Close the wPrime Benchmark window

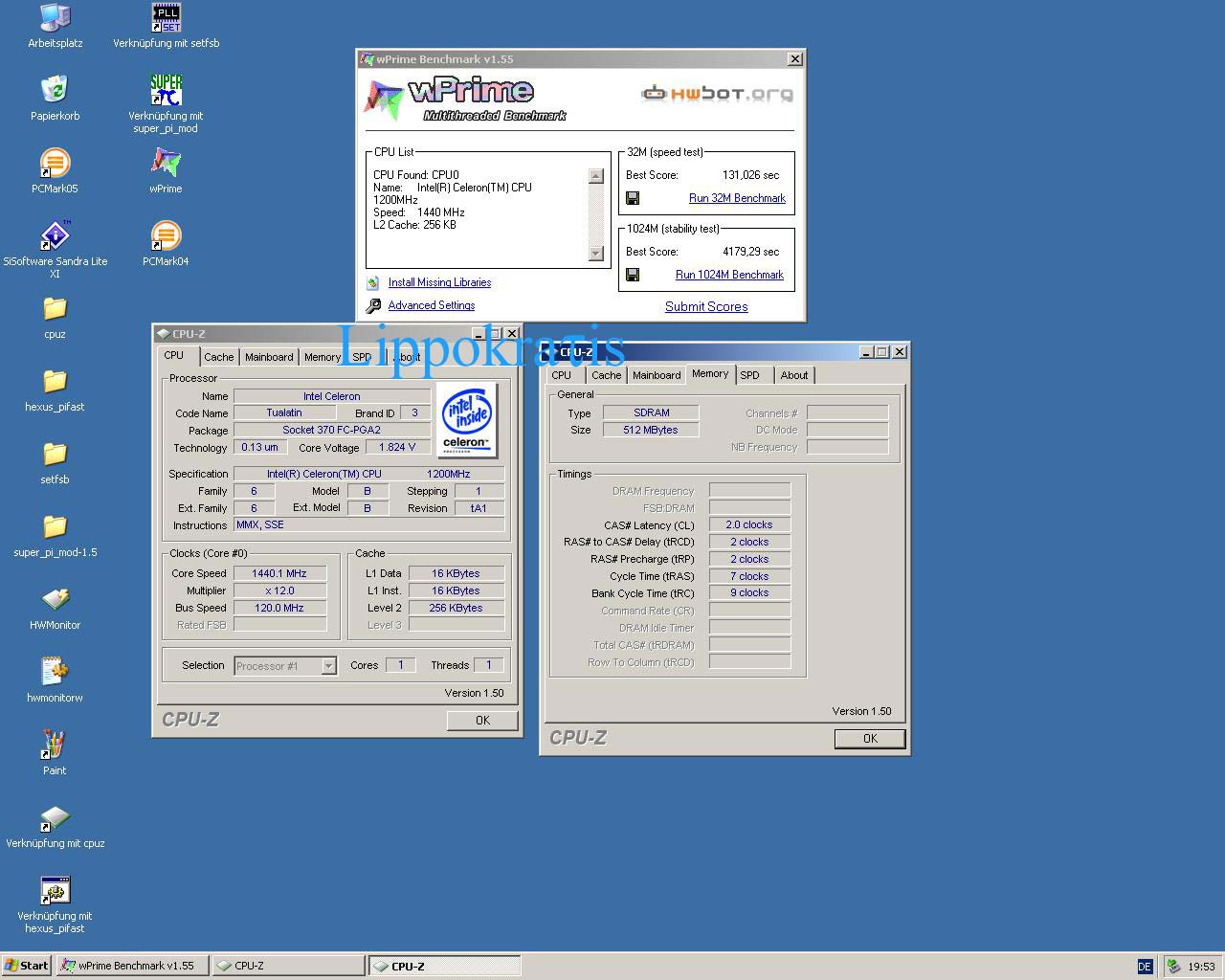click(x=794, y=58)
